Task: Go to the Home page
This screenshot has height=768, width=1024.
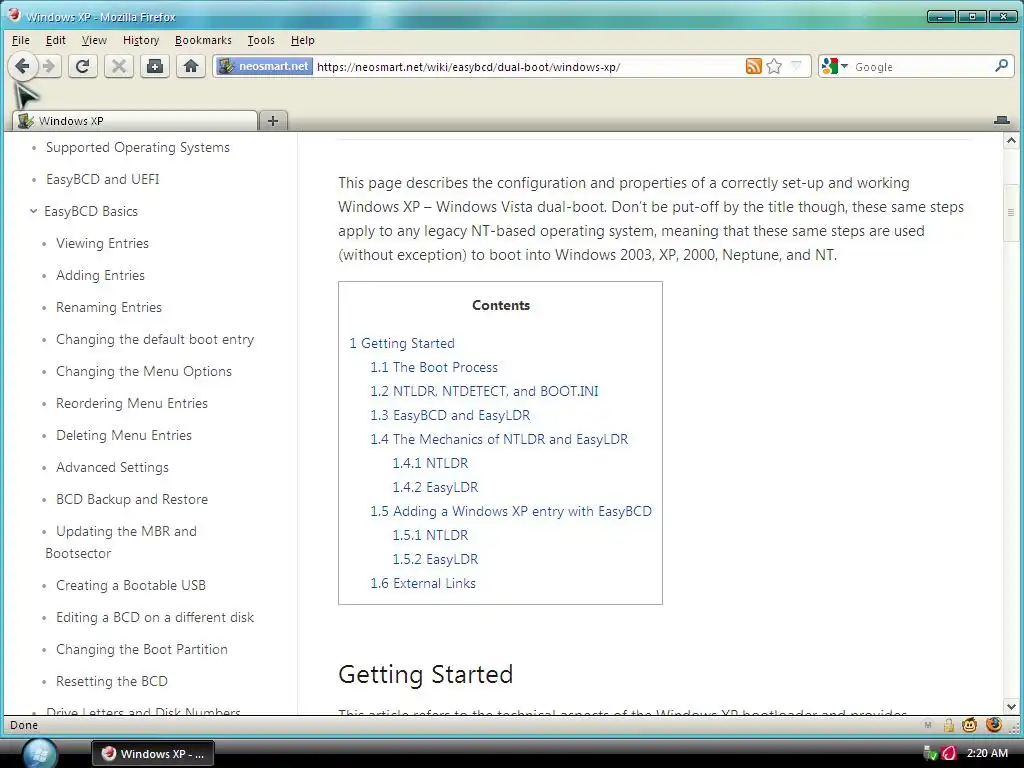Action: [191, 66]
